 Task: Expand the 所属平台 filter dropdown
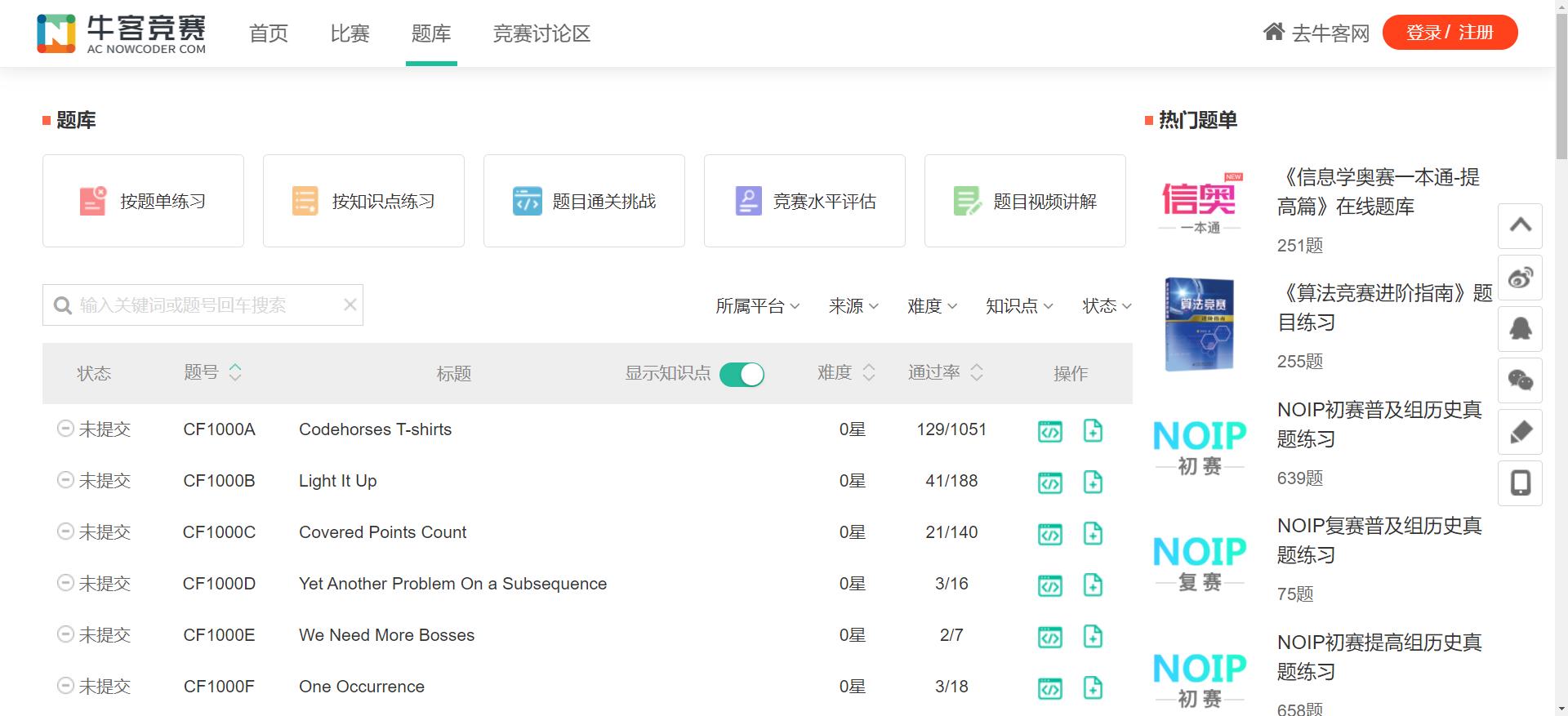[757, 306]
